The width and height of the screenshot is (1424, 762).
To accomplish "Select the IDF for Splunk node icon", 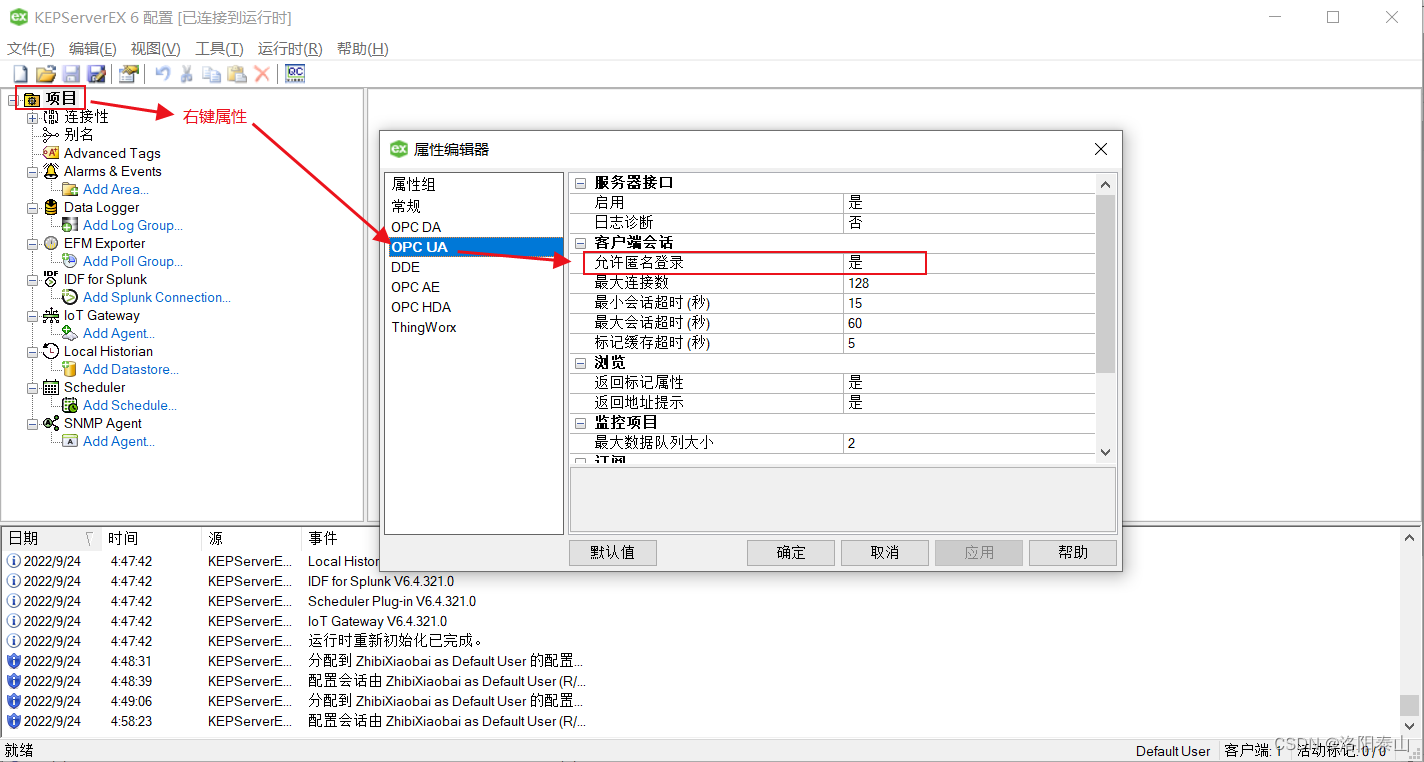I will (x=51, y=279).
